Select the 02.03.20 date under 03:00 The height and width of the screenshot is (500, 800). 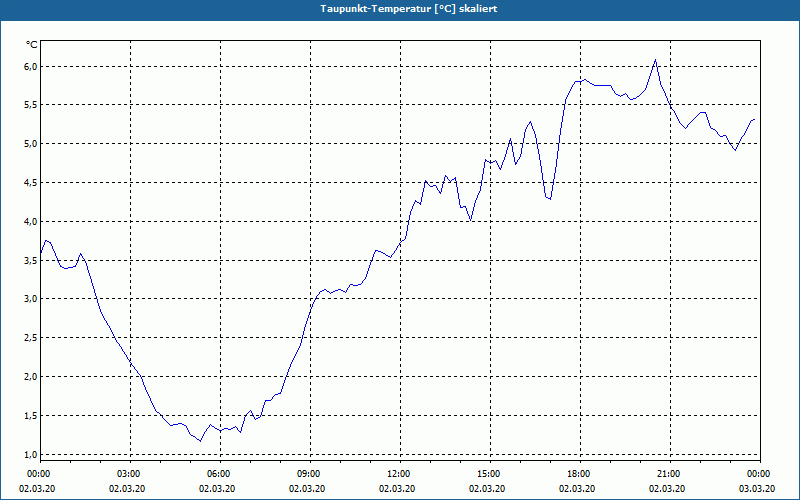pos(127,489)
